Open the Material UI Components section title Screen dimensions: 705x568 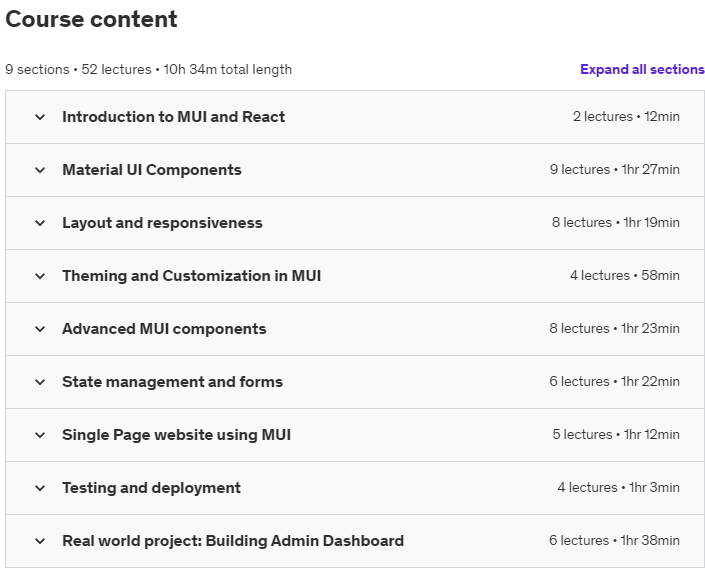click(152, 170)
